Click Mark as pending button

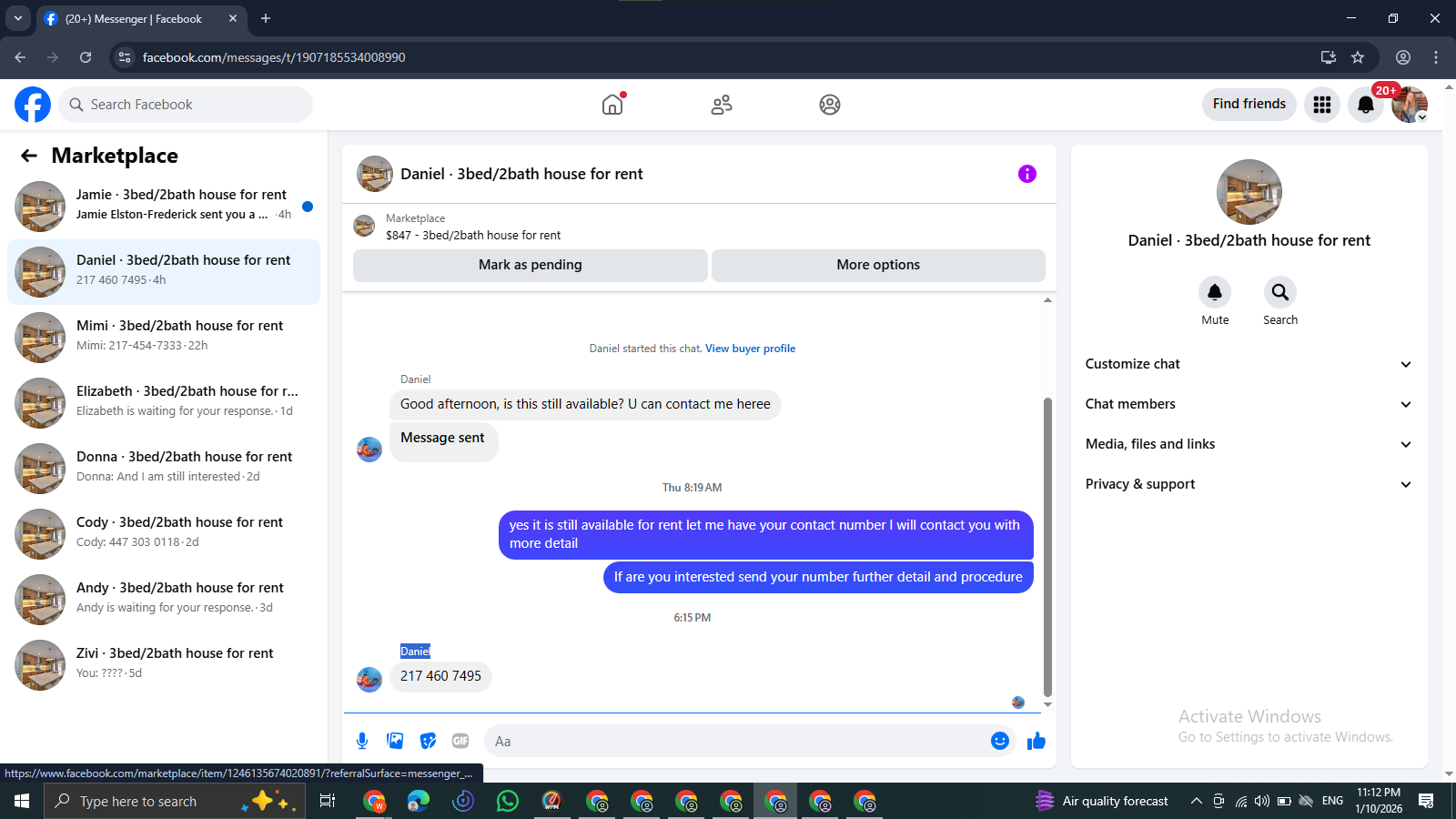click(x=531, y=265)
